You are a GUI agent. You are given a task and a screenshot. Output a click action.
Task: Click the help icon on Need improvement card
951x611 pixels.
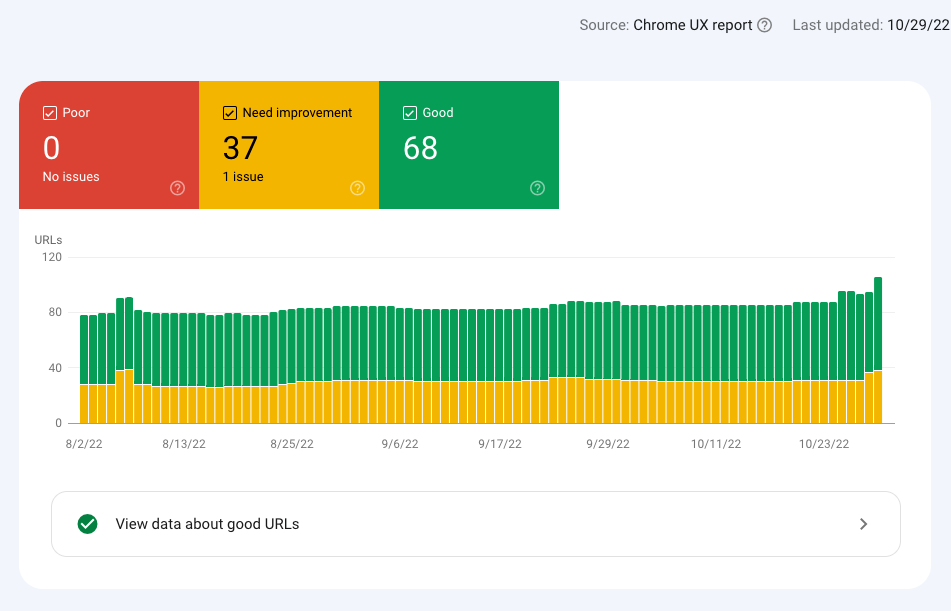(x=357, y=188)
